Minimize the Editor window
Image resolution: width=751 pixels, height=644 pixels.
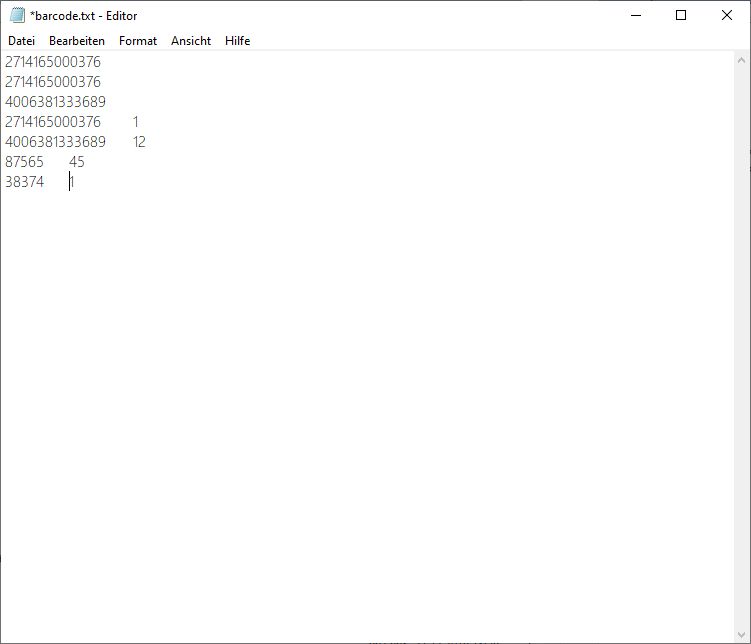click(x=636, y=15)
